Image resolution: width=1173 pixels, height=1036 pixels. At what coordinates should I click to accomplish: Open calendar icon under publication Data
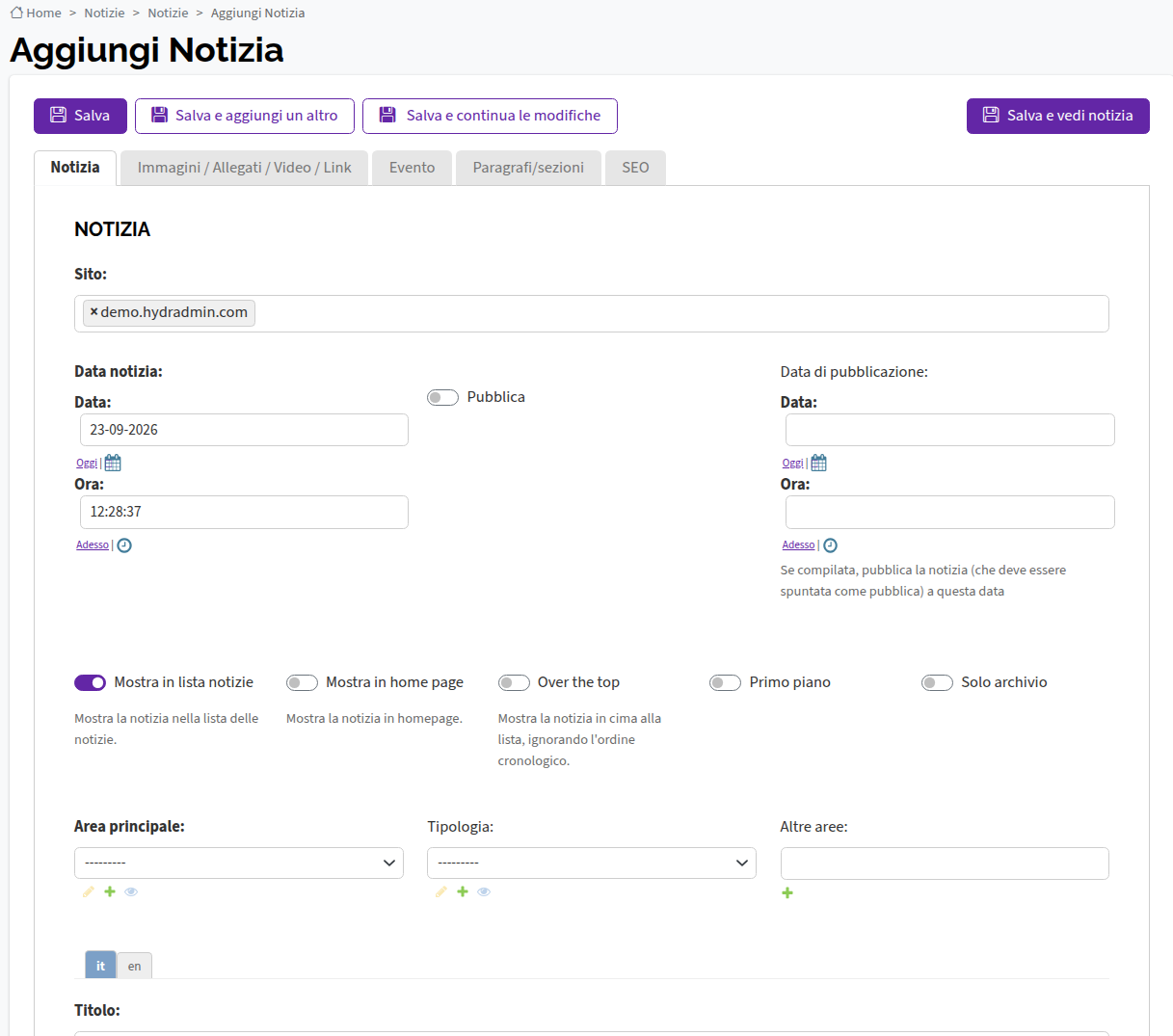point(818,463)
